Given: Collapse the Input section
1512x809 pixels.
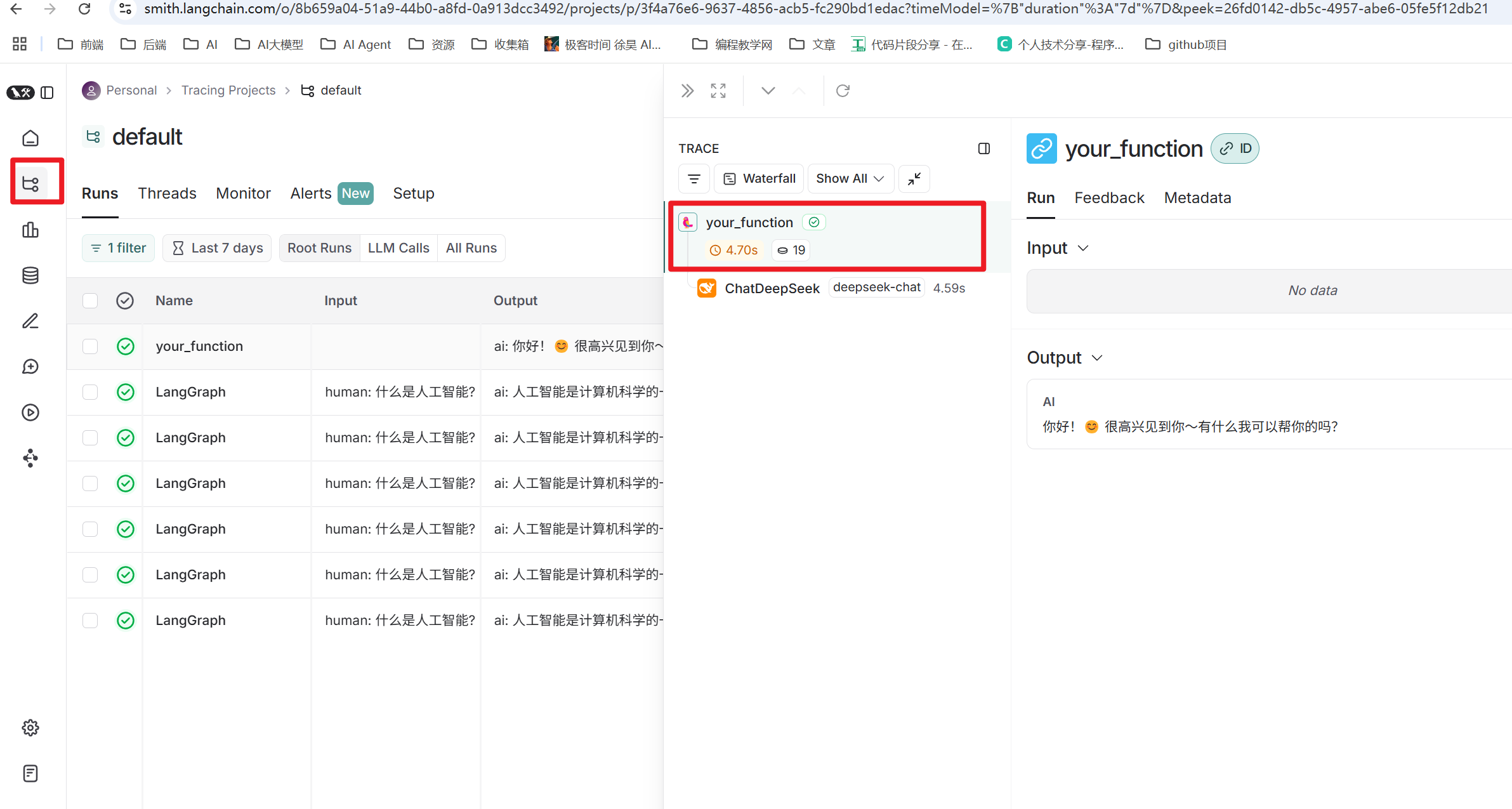Looking at the screenshot, I should tap(1082, 248).
